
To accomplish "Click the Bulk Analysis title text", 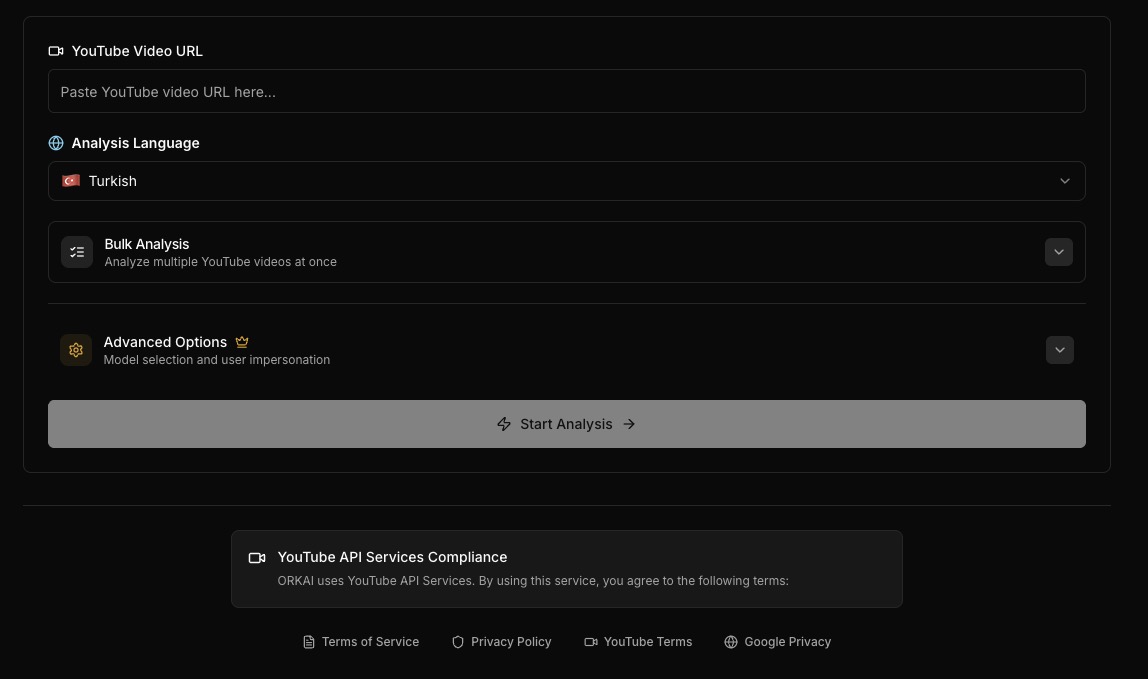I will 147,244.
